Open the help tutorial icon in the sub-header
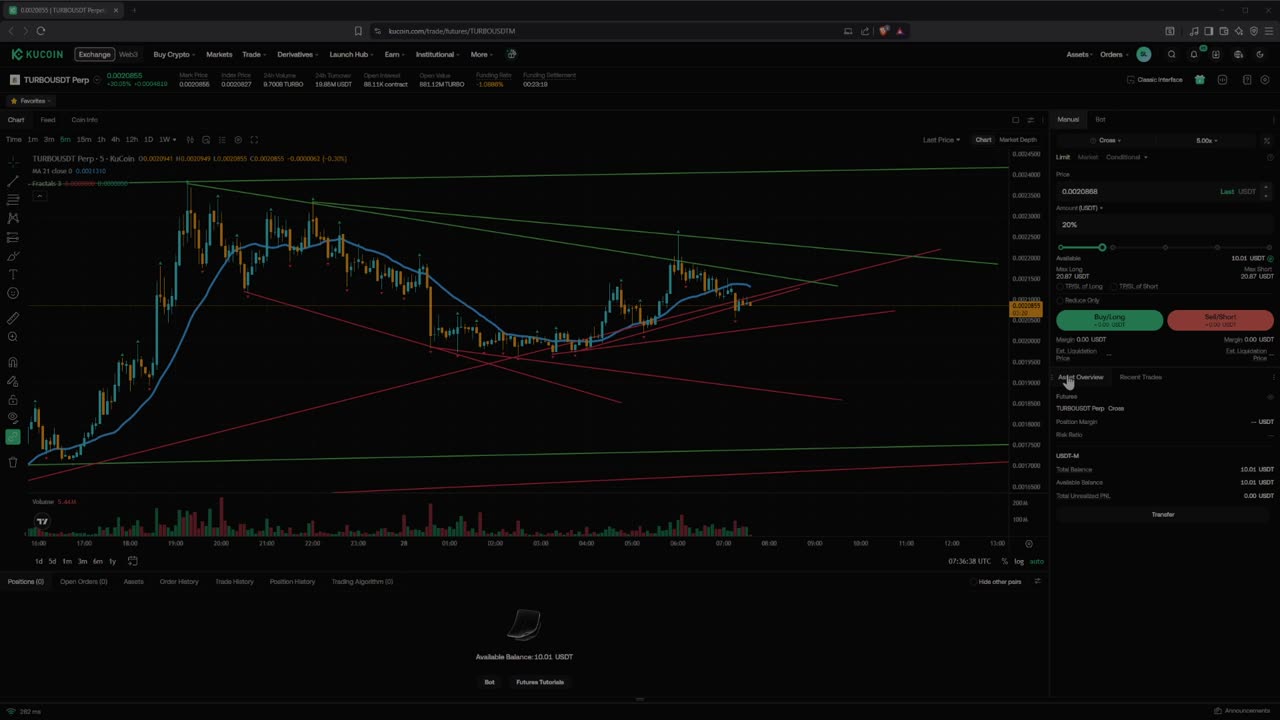This screenshot has width=1280, height=720. click(1247, 79)
